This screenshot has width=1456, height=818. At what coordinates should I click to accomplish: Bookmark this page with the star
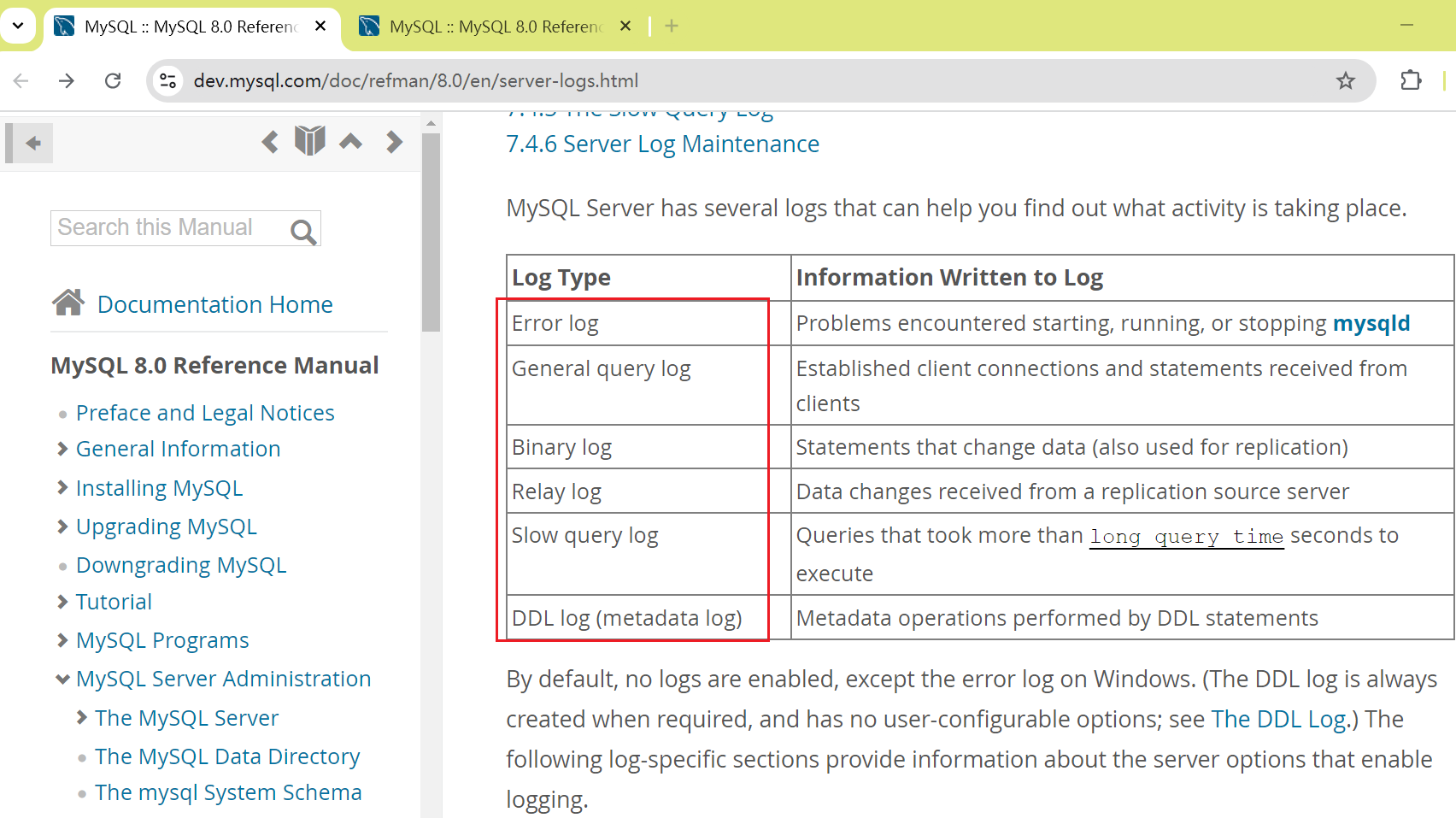coord(1346,81)
